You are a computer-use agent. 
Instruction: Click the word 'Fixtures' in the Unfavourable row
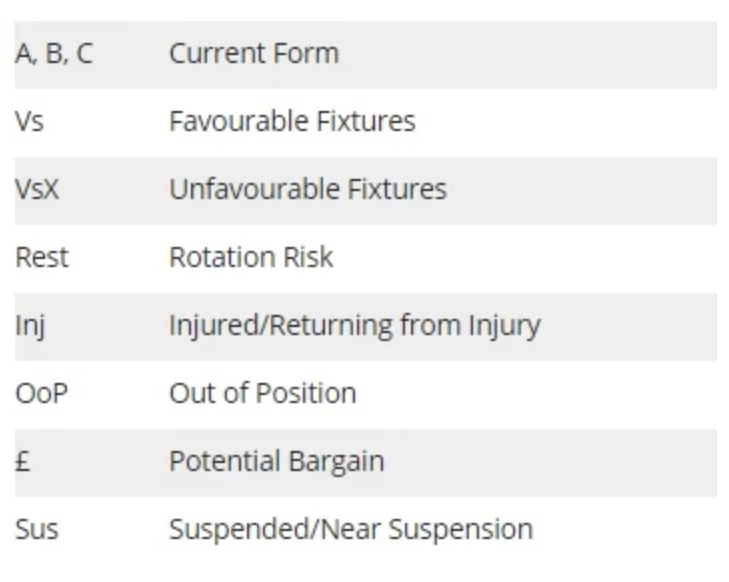coord(397,189)
